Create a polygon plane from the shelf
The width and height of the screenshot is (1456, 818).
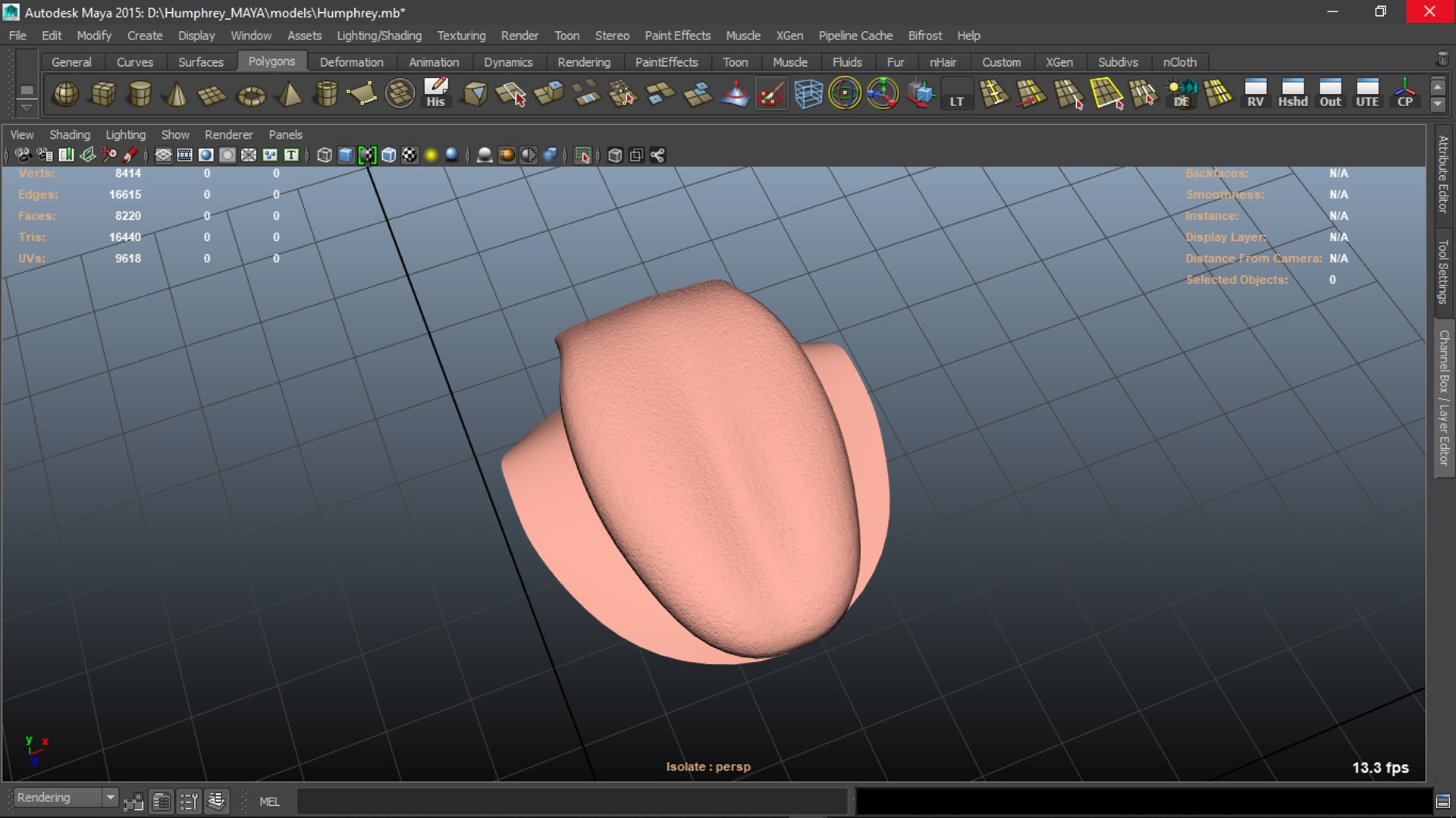point(212,94)
